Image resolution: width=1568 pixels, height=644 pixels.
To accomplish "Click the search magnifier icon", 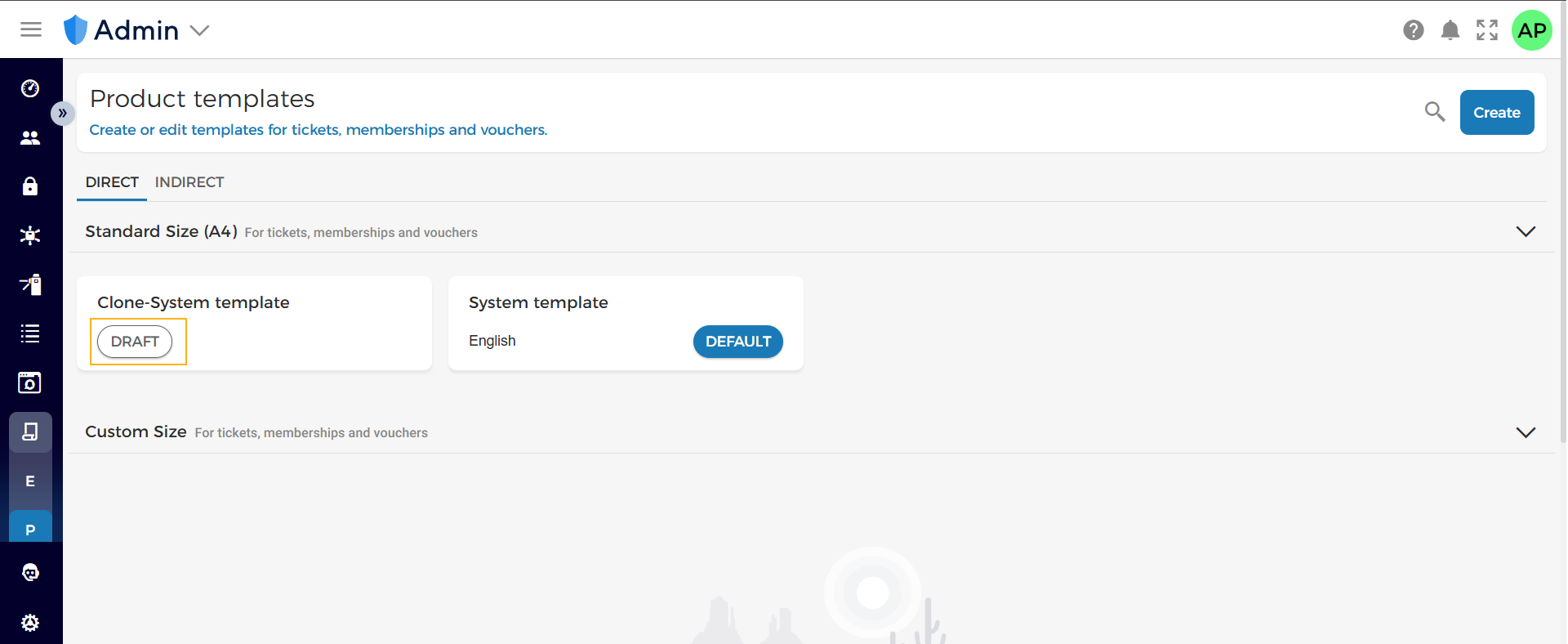I will [x=1435, y=111].
